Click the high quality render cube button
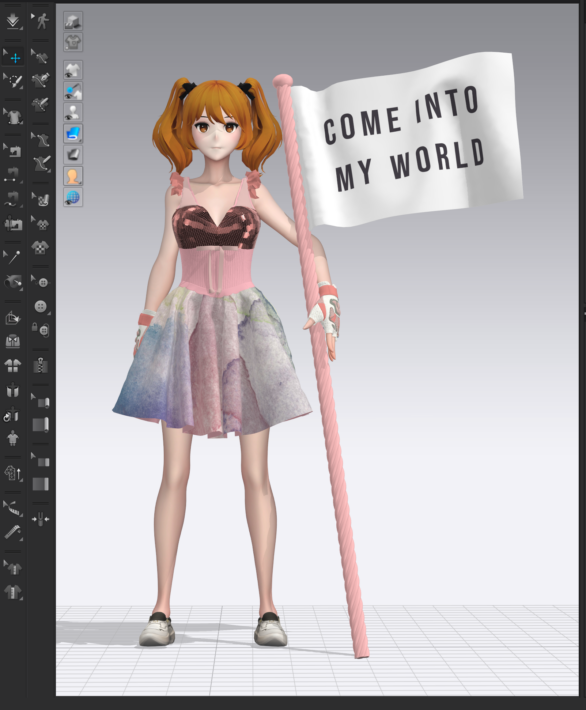The width and height of the screenshot is (586, 710). click(x=73, y=21)
